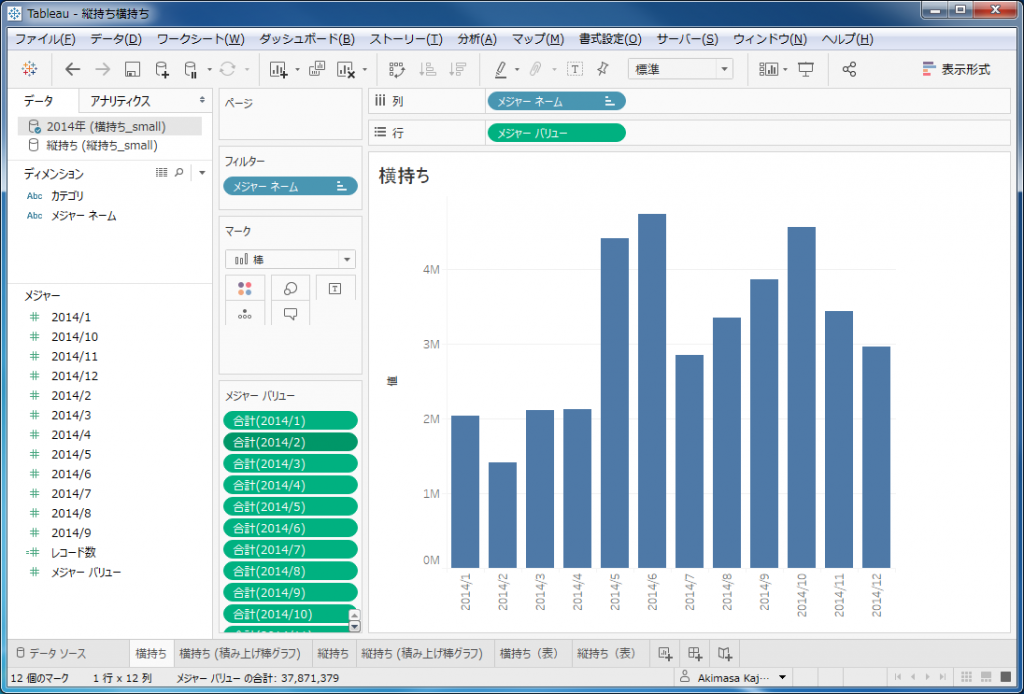1024x694 pixels.
Task: Sort bars in ascending order
Action: coord(429,69)
